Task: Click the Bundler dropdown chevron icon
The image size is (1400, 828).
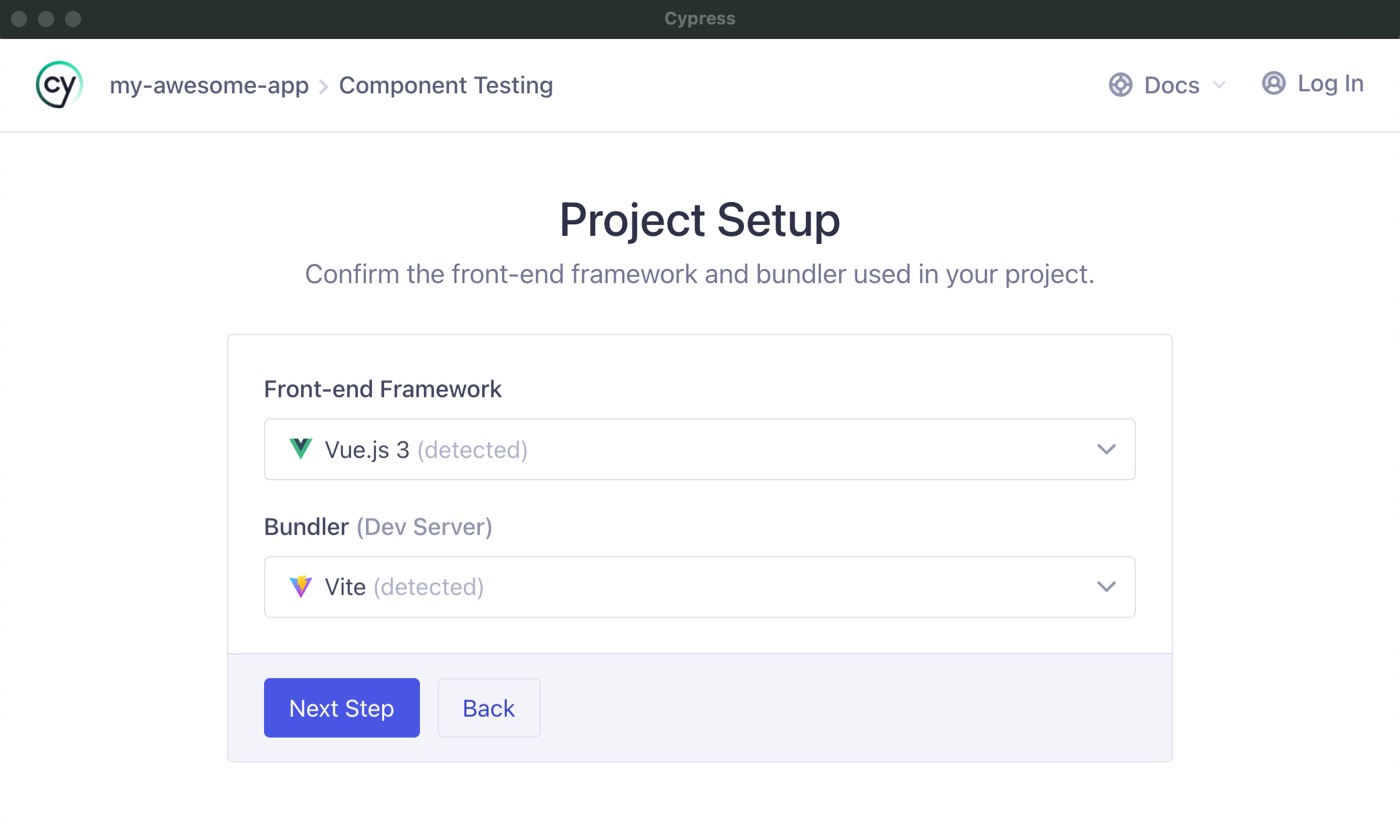Action: click(1107, 587)
